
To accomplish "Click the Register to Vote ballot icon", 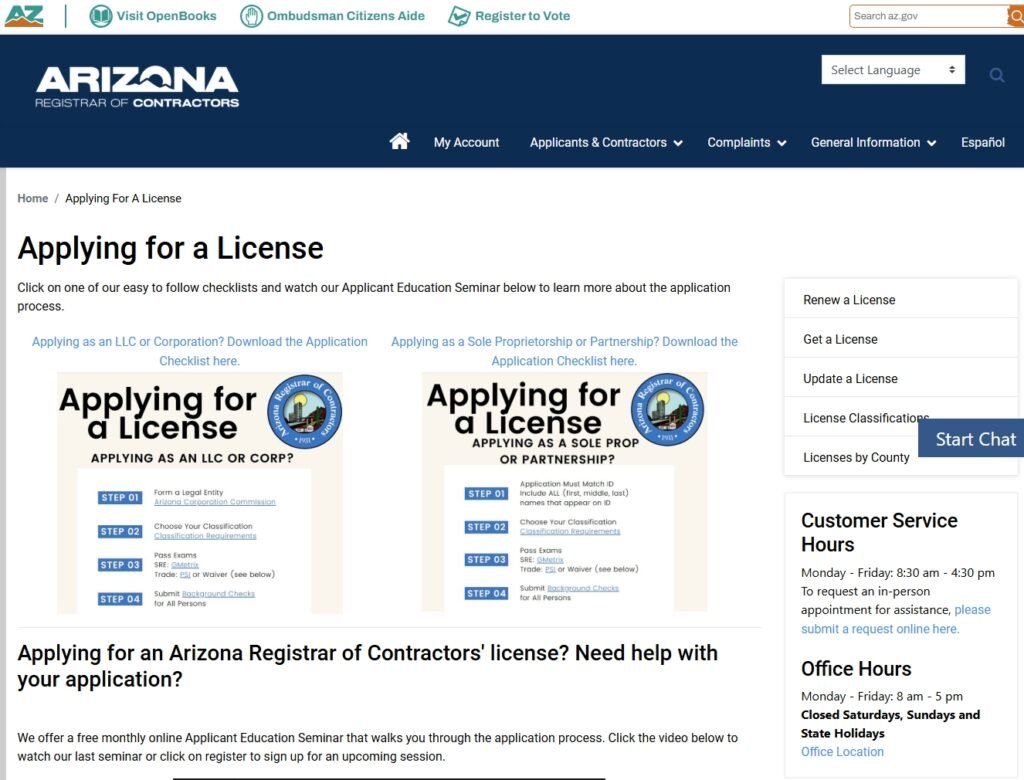I will 459,16.
